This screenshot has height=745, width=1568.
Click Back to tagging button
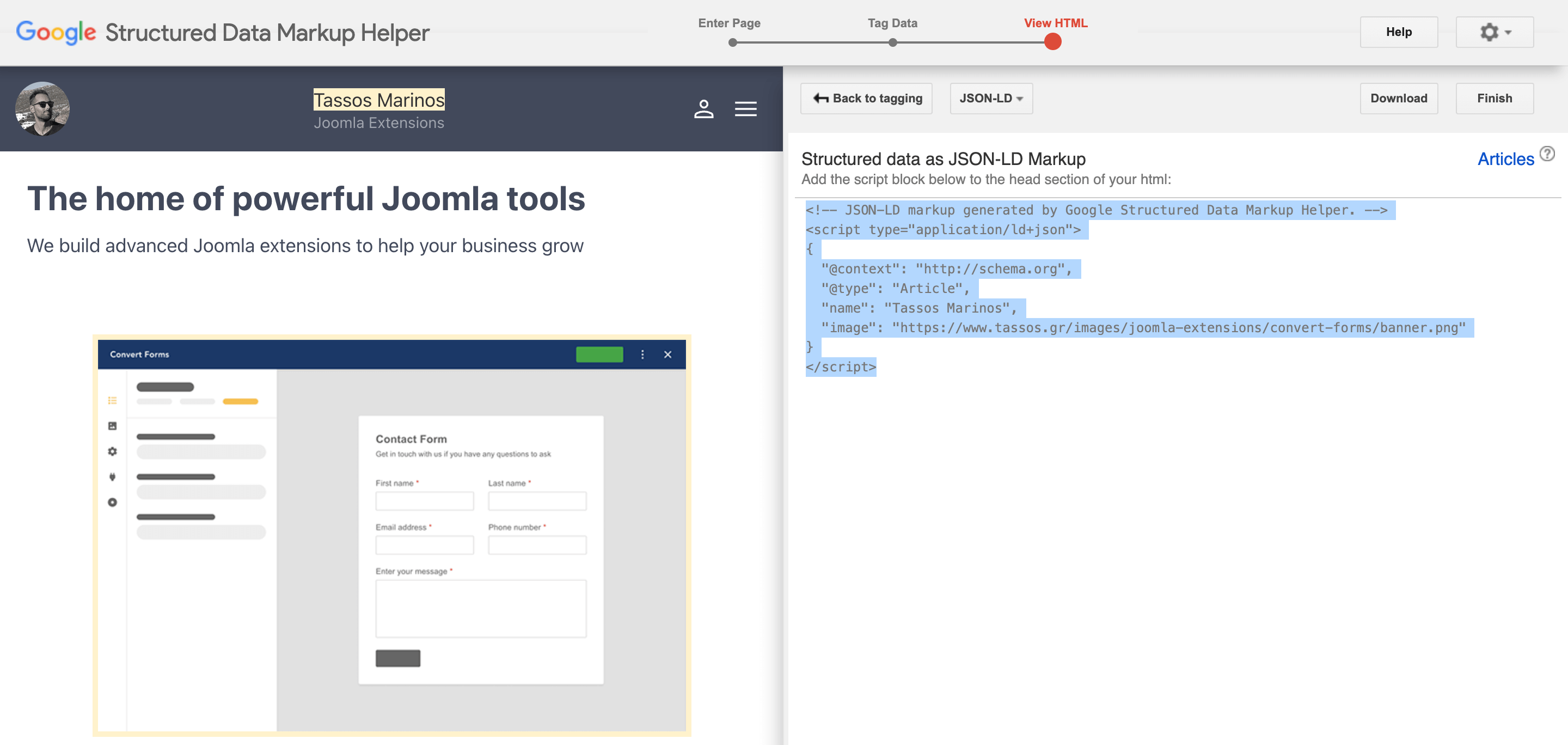tap(866, 99)
